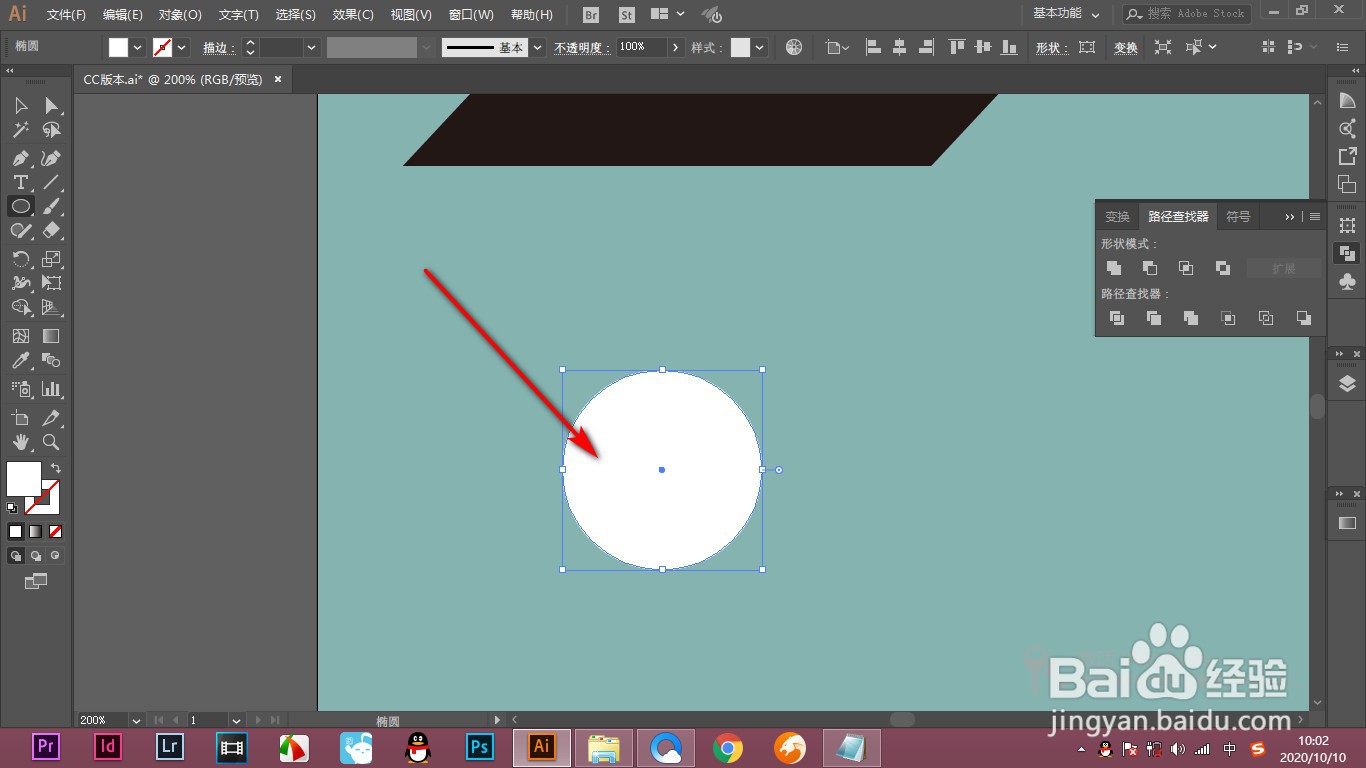The width and height of the screenshot is (1366, 768).
Task: Select the Shaper tool
Action: click(20, 230)
